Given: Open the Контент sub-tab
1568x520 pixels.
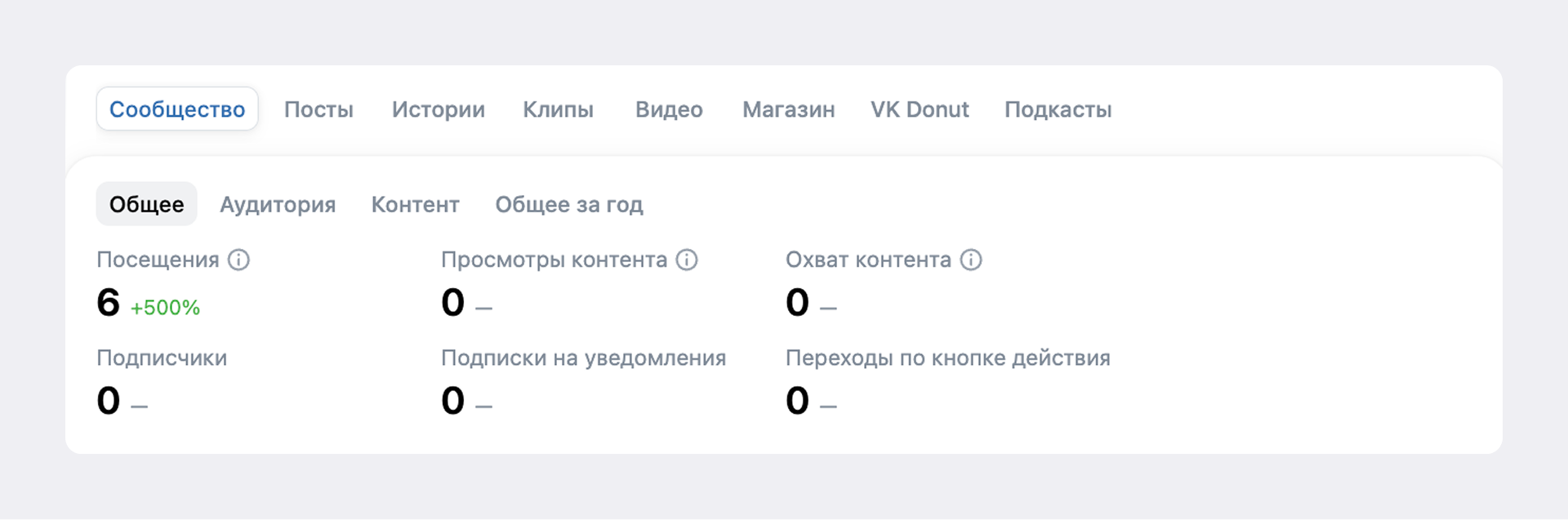Looking at the screenshot, I should tap(415, 204).
